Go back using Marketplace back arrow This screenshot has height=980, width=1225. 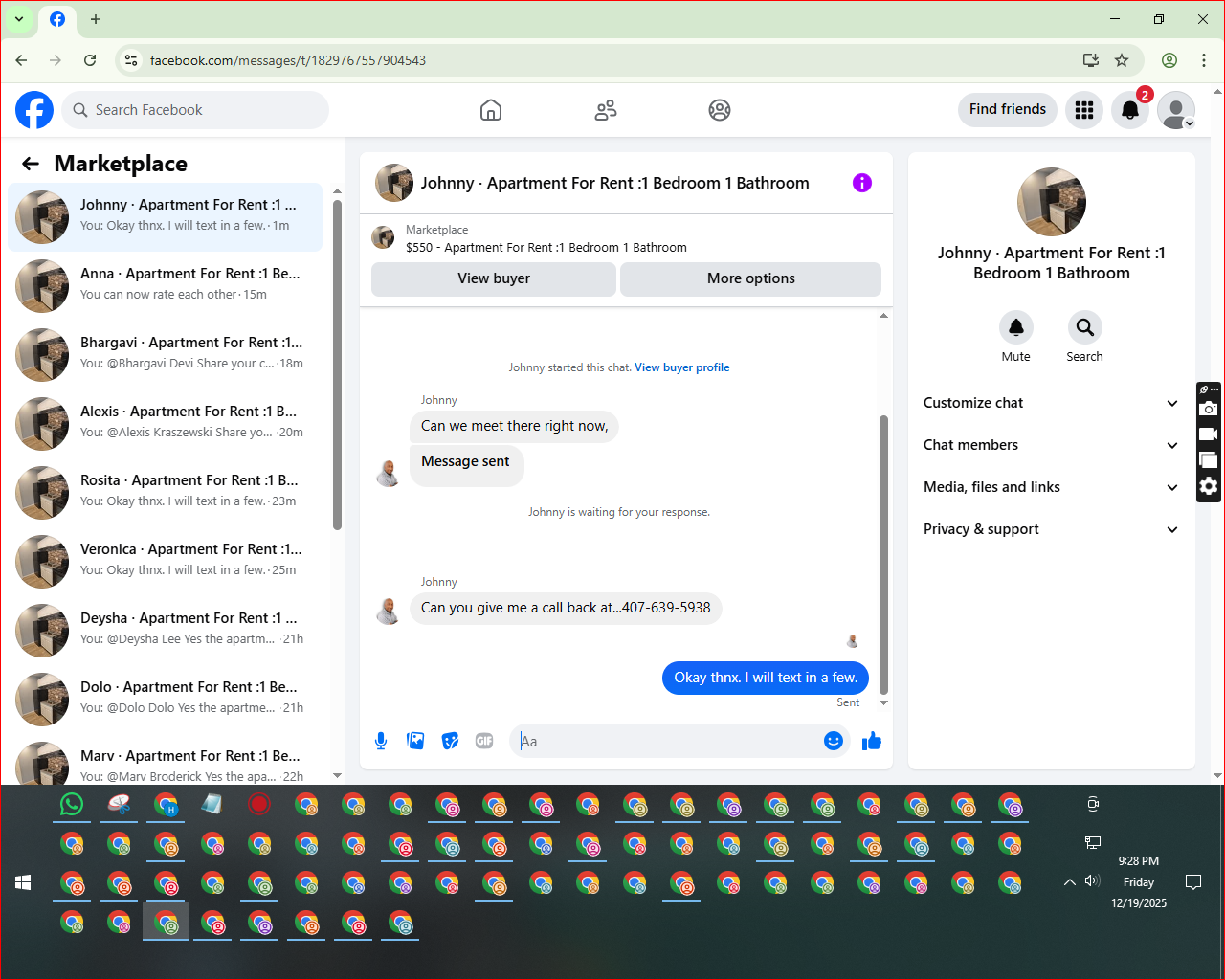coord(31,164)
